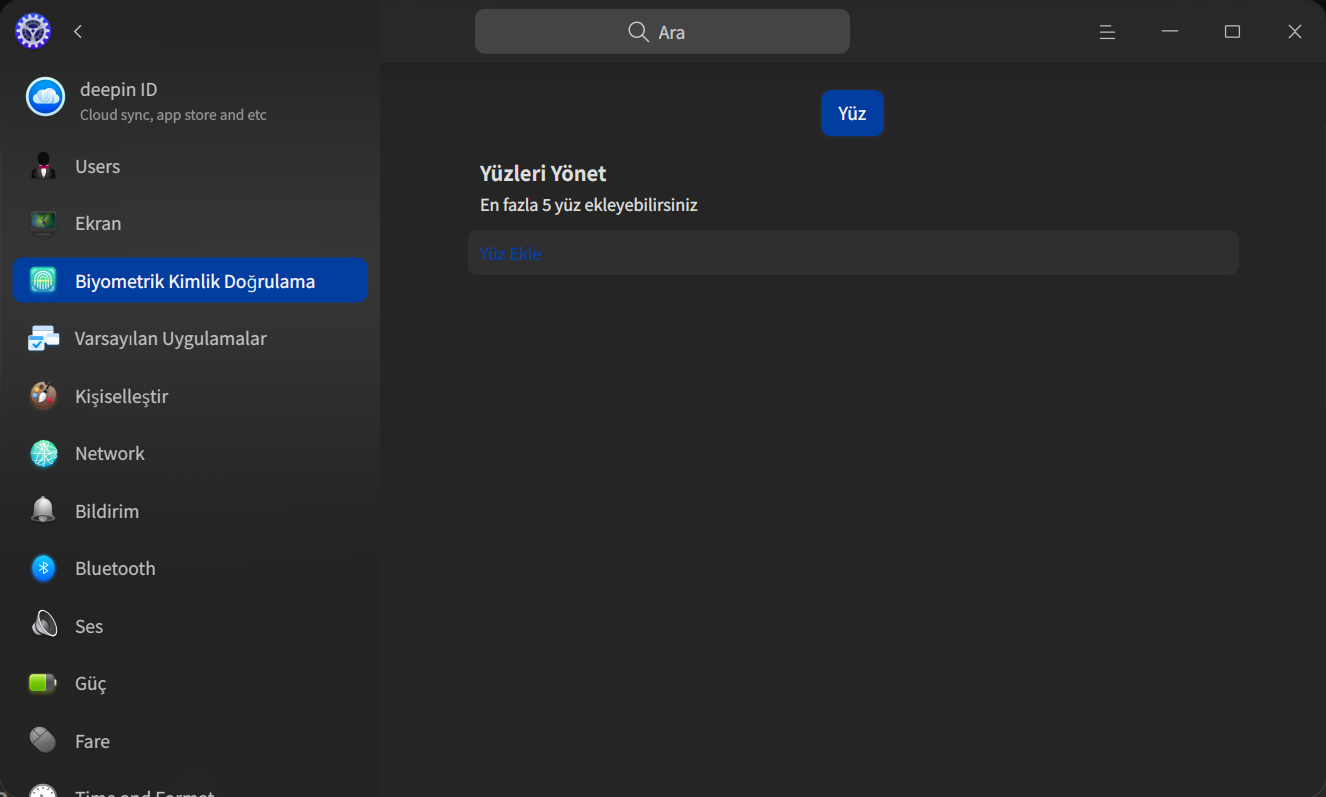Open Ses sound settings label

[89, 626]
